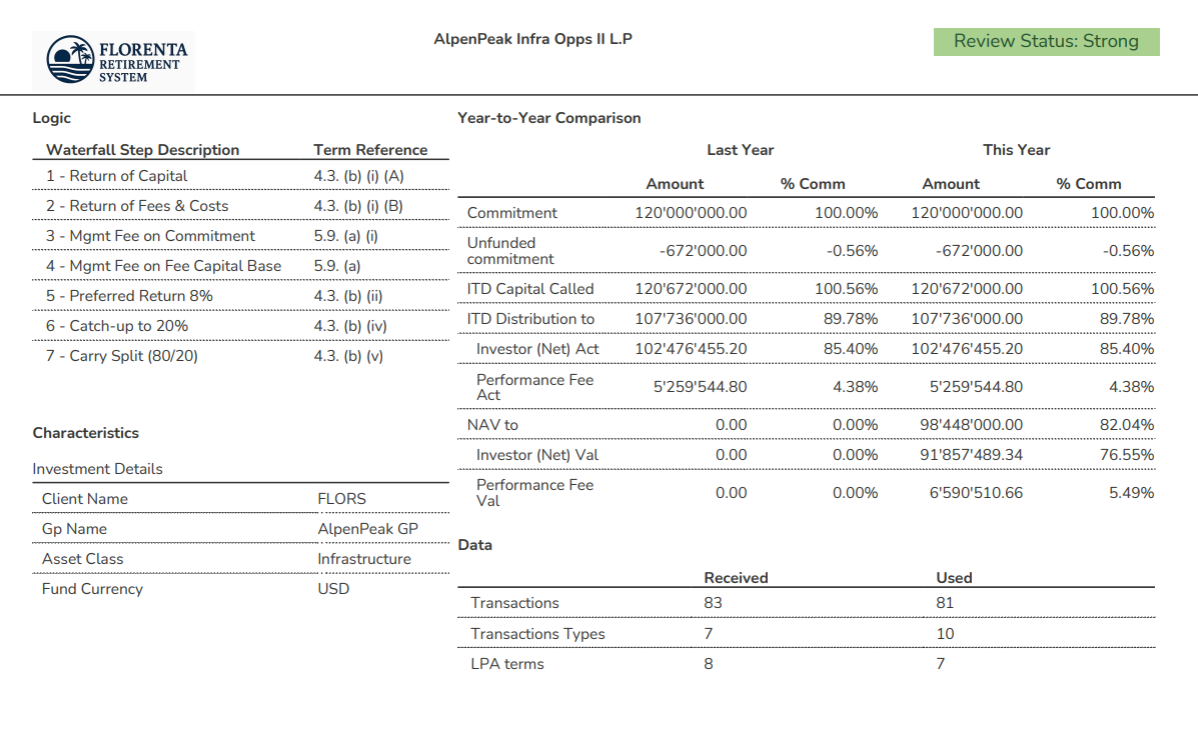
Task: Click the Received column header
Action: pos(736,578)
